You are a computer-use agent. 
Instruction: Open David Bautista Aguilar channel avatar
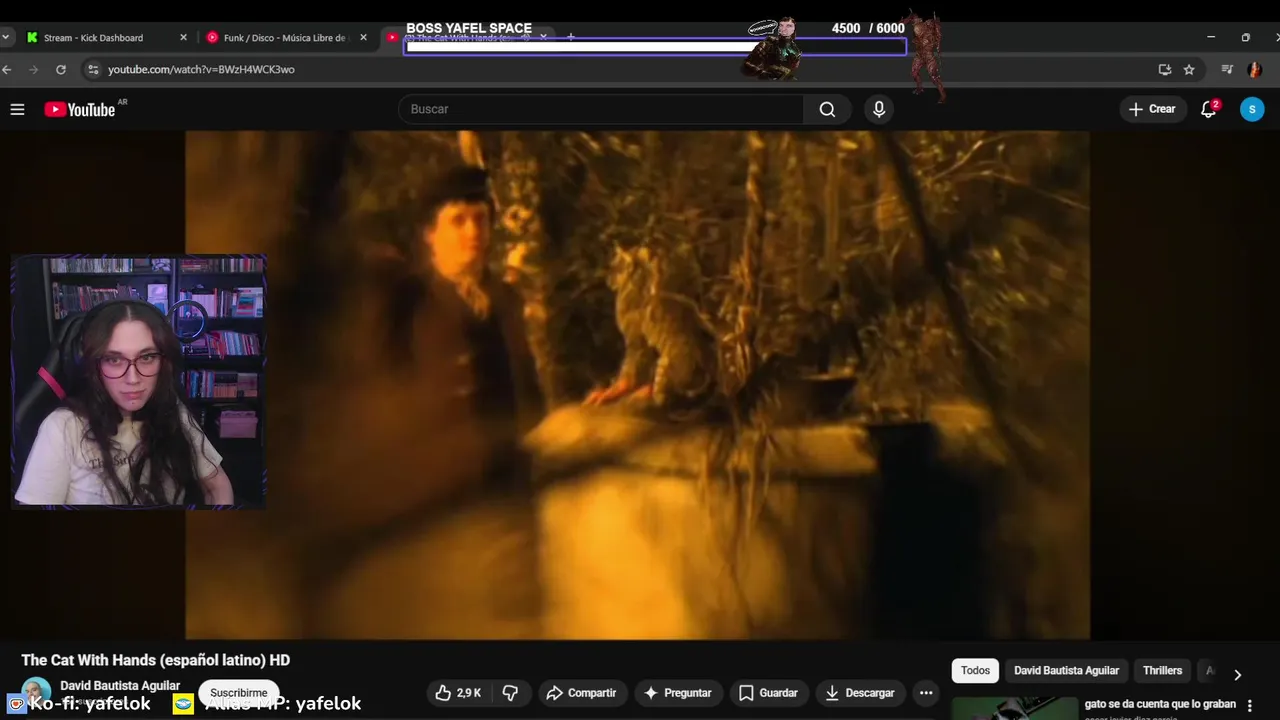(x=37, y=693)
